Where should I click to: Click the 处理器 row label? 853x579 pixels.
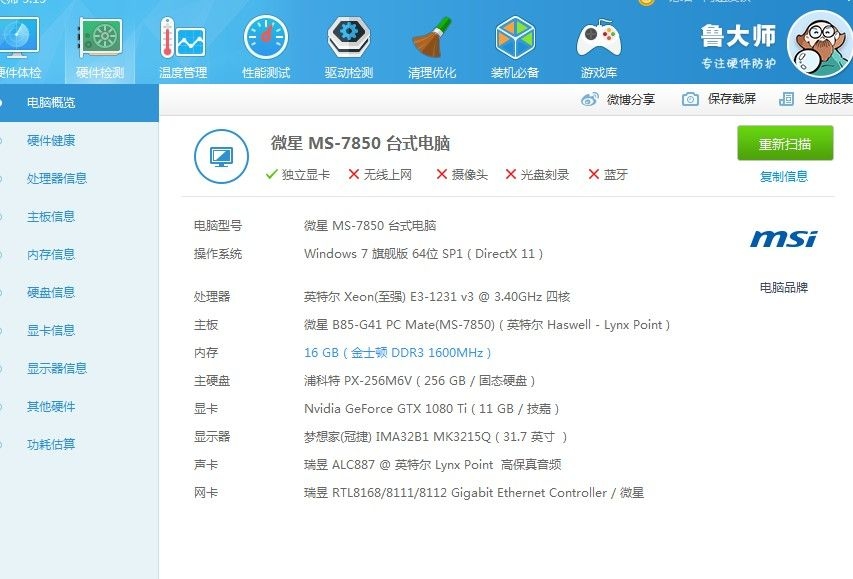[x=212, y=297]
